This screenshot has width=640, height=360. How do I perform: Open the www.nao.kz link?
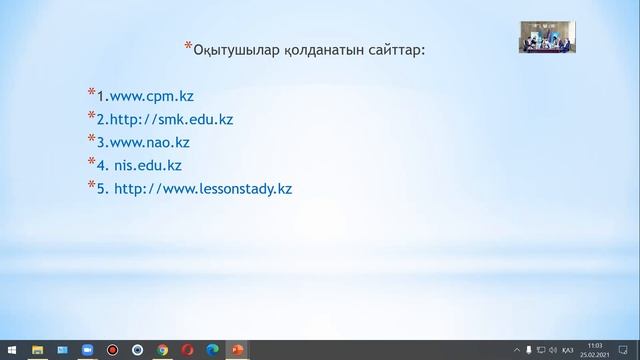[x=149, y=142]
